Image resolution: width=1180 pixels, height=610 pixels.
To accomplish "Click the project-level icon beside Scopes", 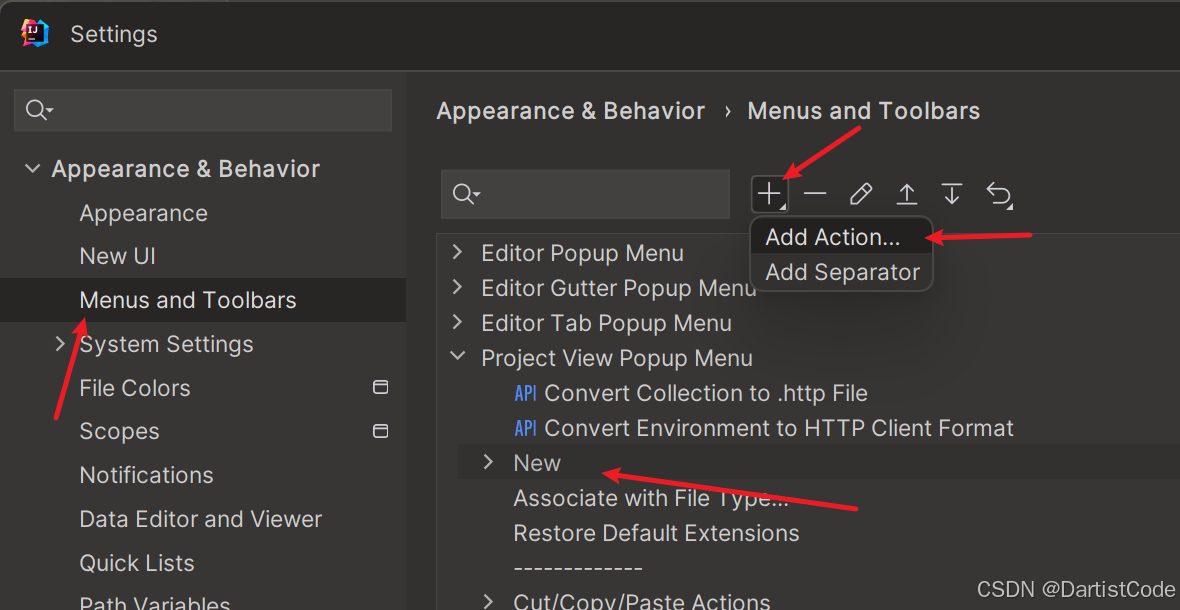I will click(x=380, y=431).
